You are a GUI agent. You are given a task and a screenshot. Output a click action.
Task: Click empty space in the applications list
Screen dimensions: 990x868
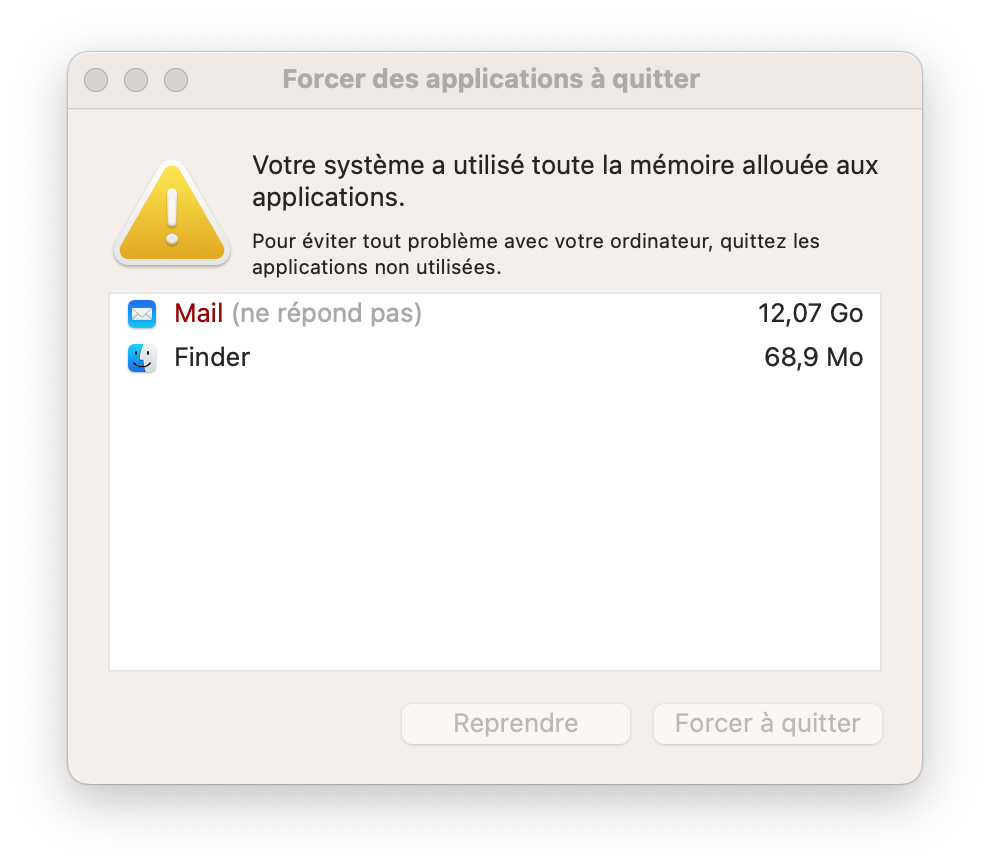pyautogui.click(x=494, y=520)
